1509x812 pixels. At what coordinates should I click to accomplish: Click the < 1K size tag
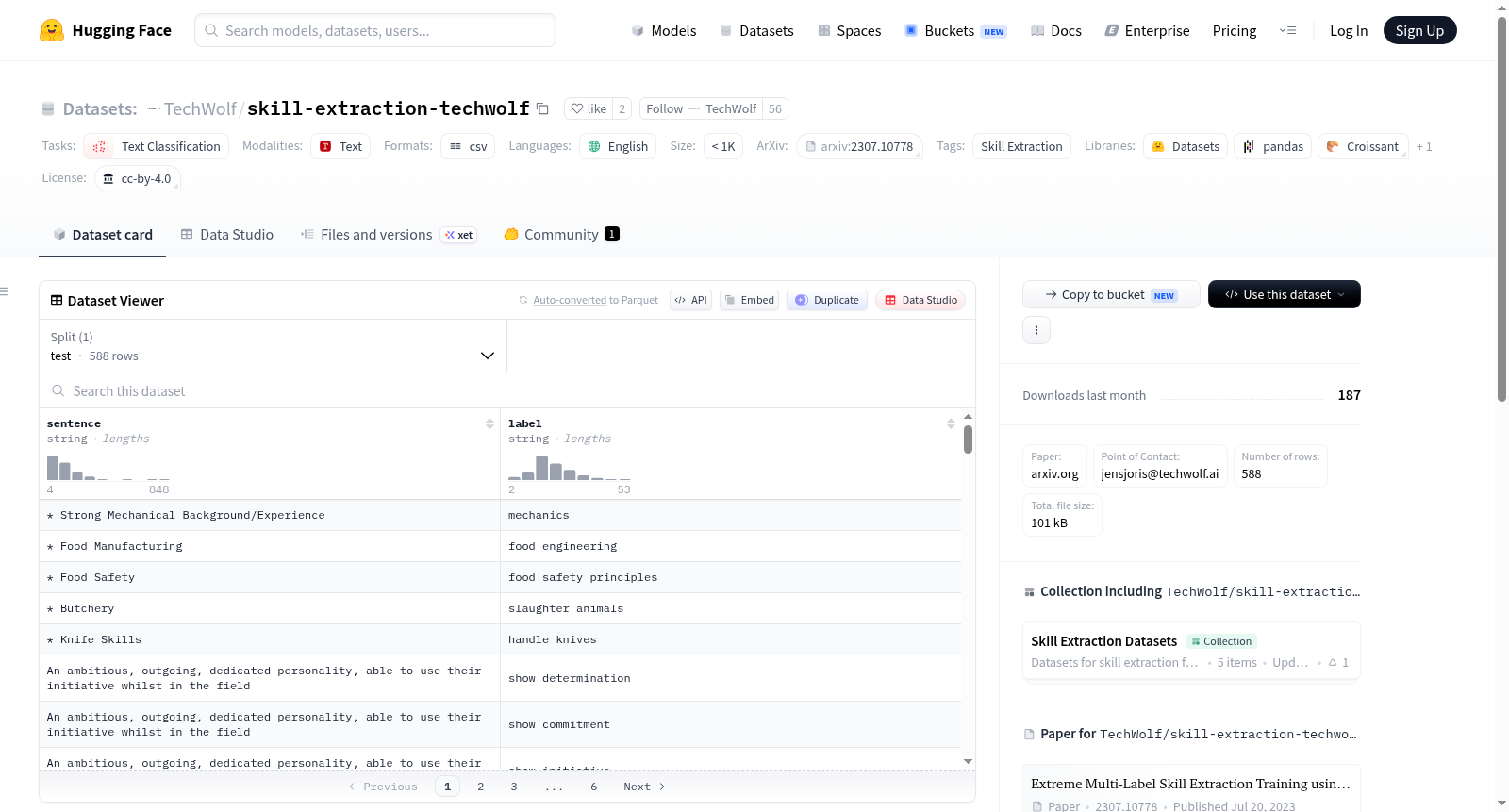[723, 146]
